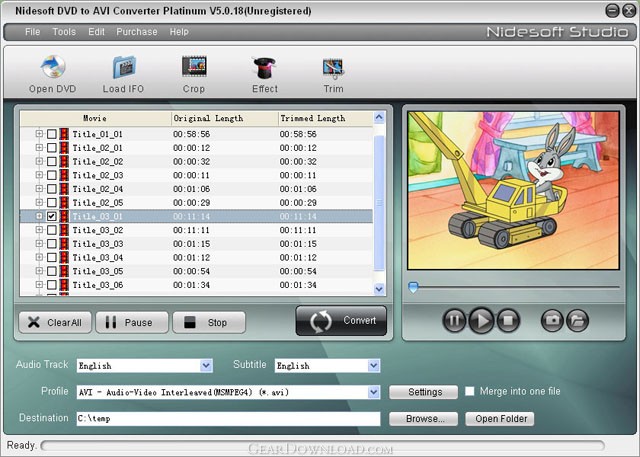
Task: Click the preview seek slider handle
Action: pyautogui.click(x=413, y=287)
